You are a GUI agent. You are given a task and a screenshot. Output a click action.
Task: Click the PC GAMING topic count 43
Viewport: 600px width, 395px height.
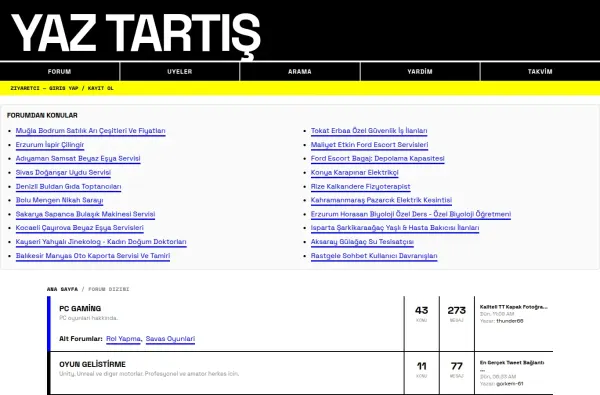pos(421,310)
